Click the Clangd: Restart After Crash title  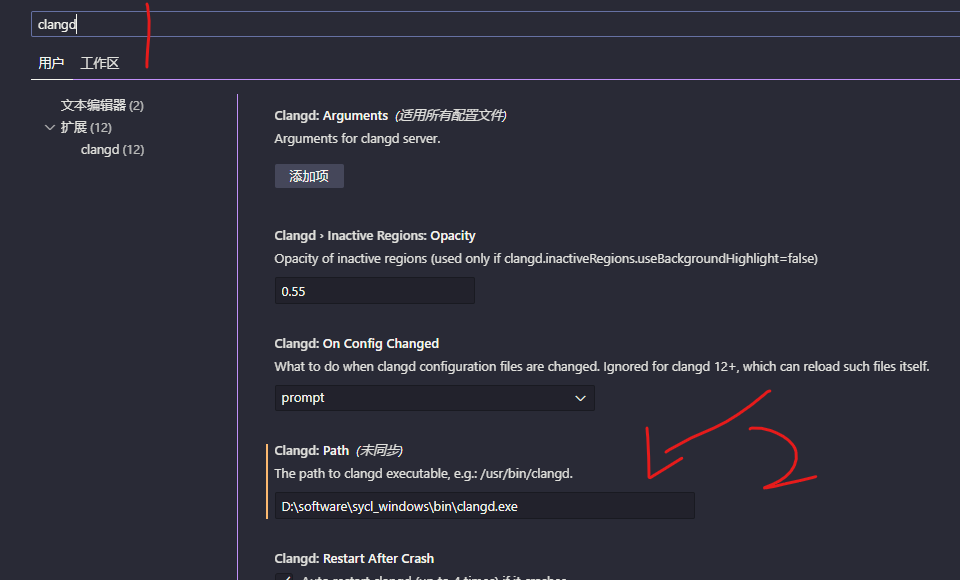tap(354, 559)
